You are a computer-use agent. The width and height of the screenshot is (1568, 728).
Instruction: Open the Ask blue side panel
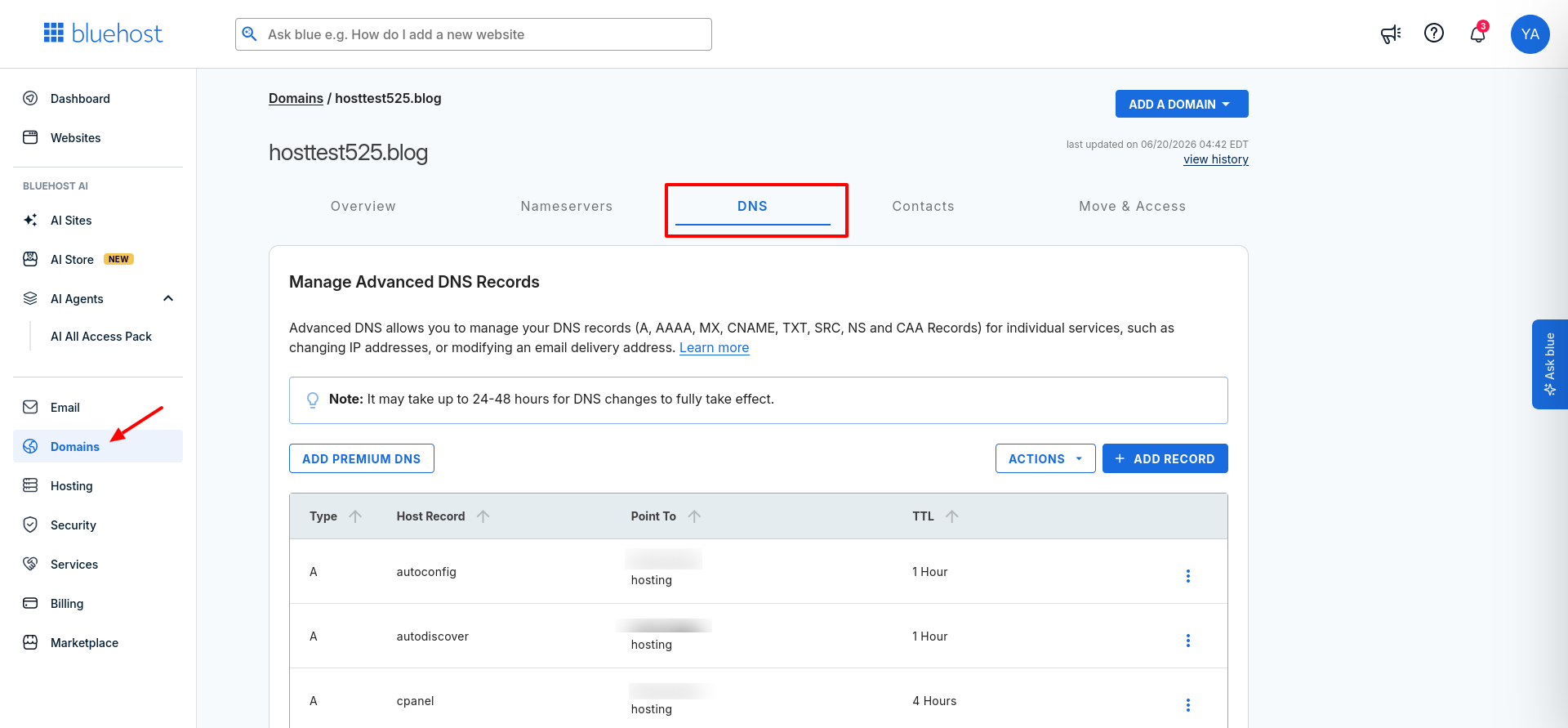click(x=1550, y=364)
